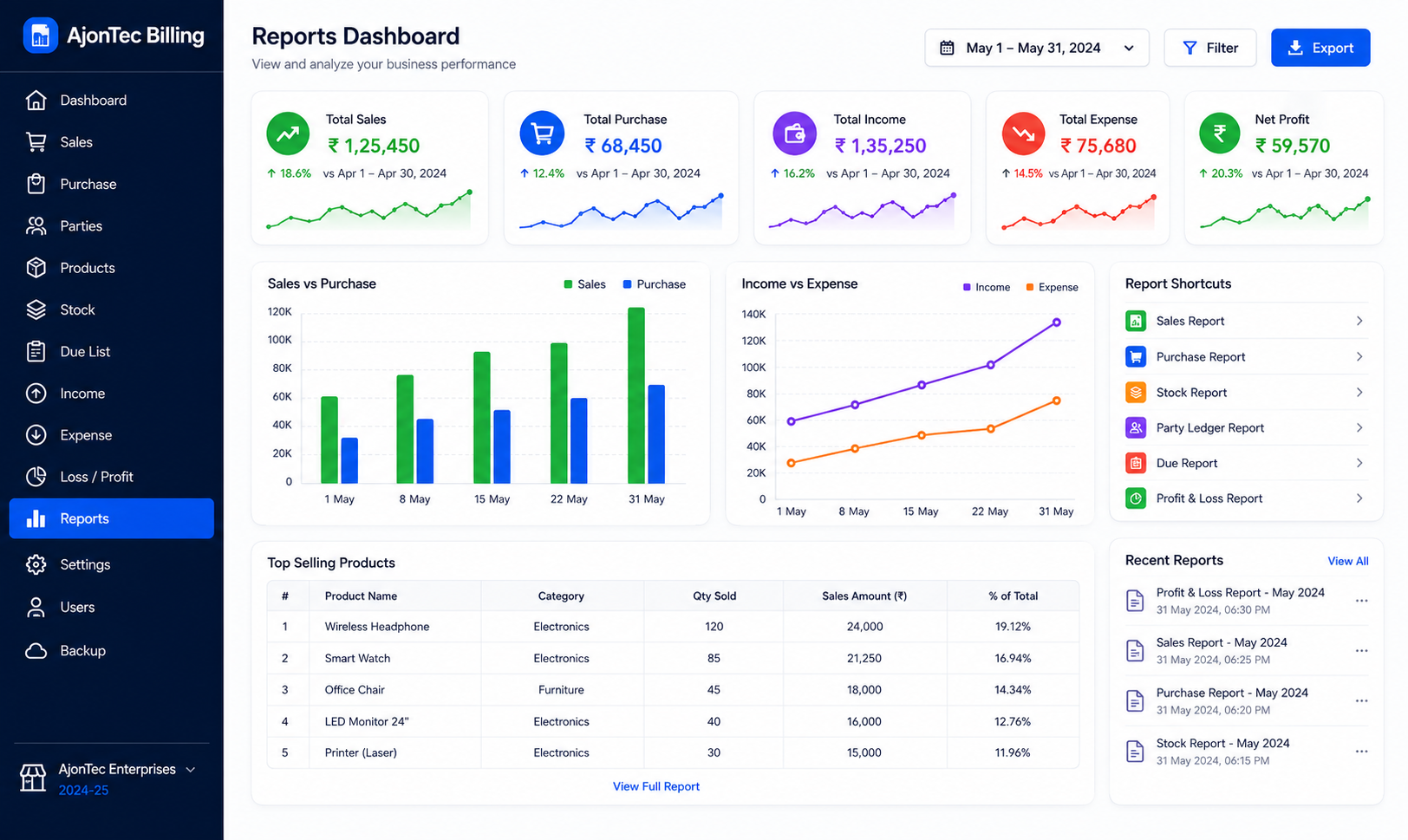The height and width of the screenshot is (840, 1408).
Task: Click the Purchase blue legend swatch
Action: click(627, 284)
